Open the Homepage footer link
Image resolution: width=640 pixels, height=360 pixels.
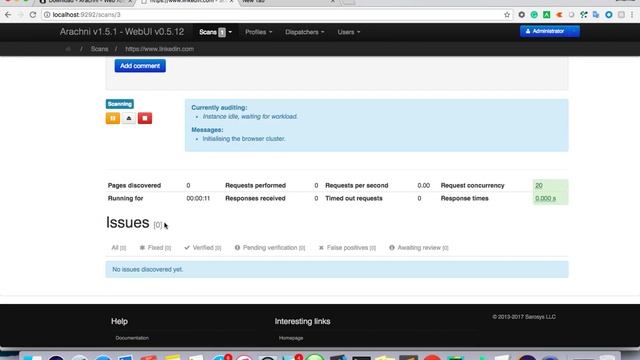pyautogui.click(x=291, y=338)
